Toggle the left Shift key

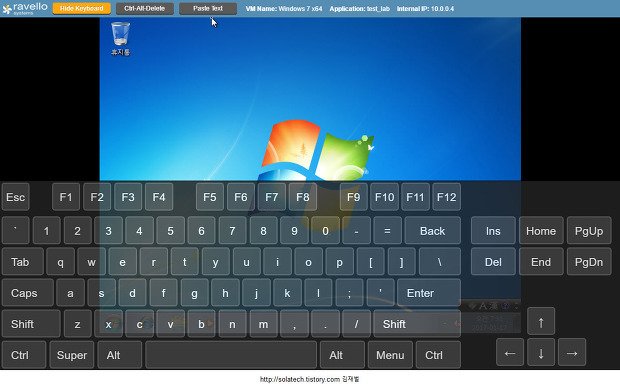[31, 324]
